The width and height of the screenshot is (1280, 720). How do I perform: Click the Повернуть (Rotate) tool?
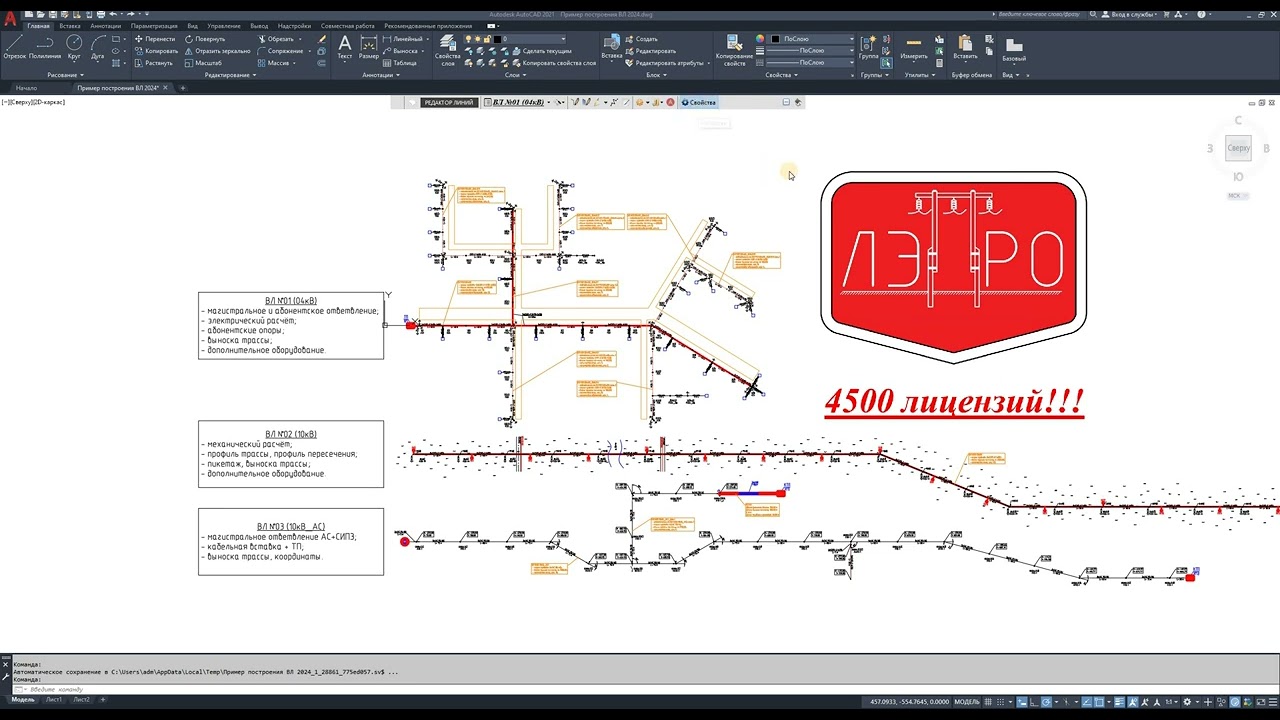[205, 39]
